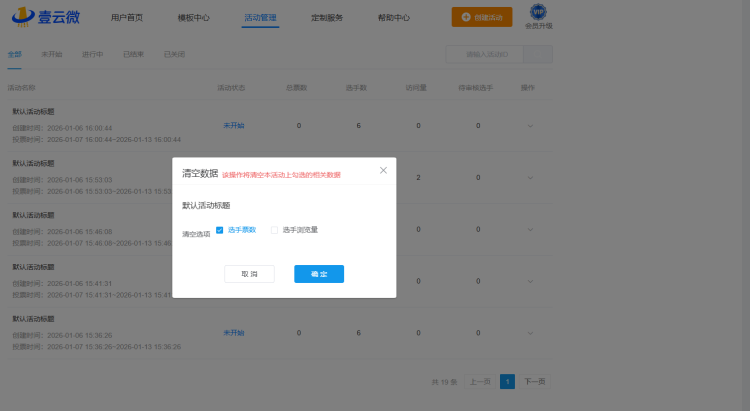This screenshot has height=411, width=750.
Task: Click the 取消 button in dialog
Action: pyautogui.click(x=249, y=274)
